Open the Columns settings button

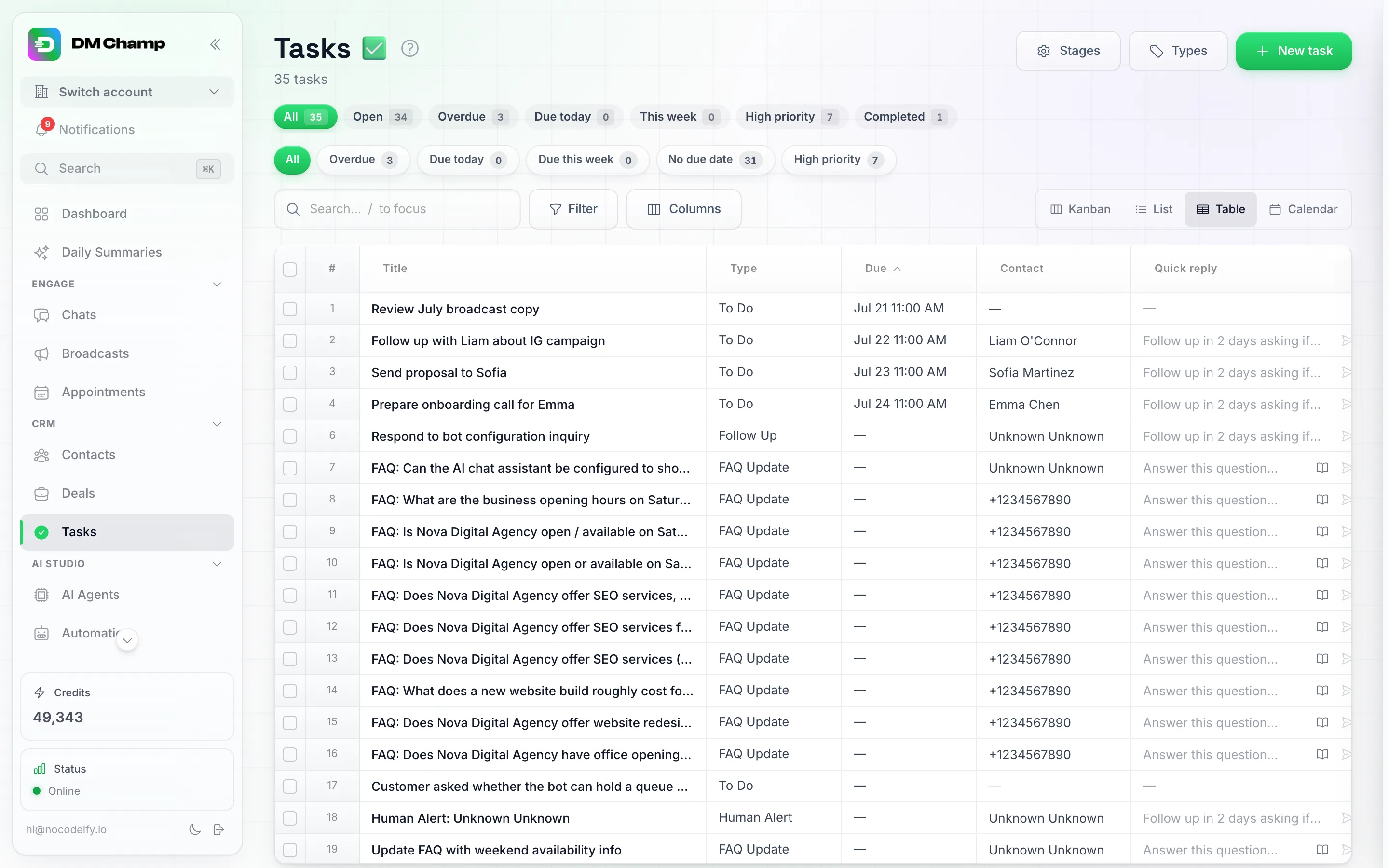pyautogui.click(x=683, y=209)
